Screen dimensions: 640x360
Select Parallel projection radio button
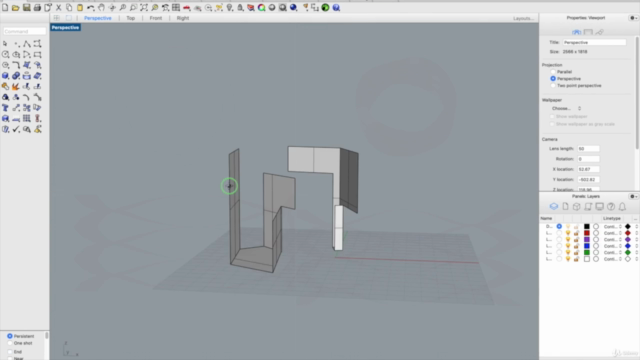coord(553,72)
